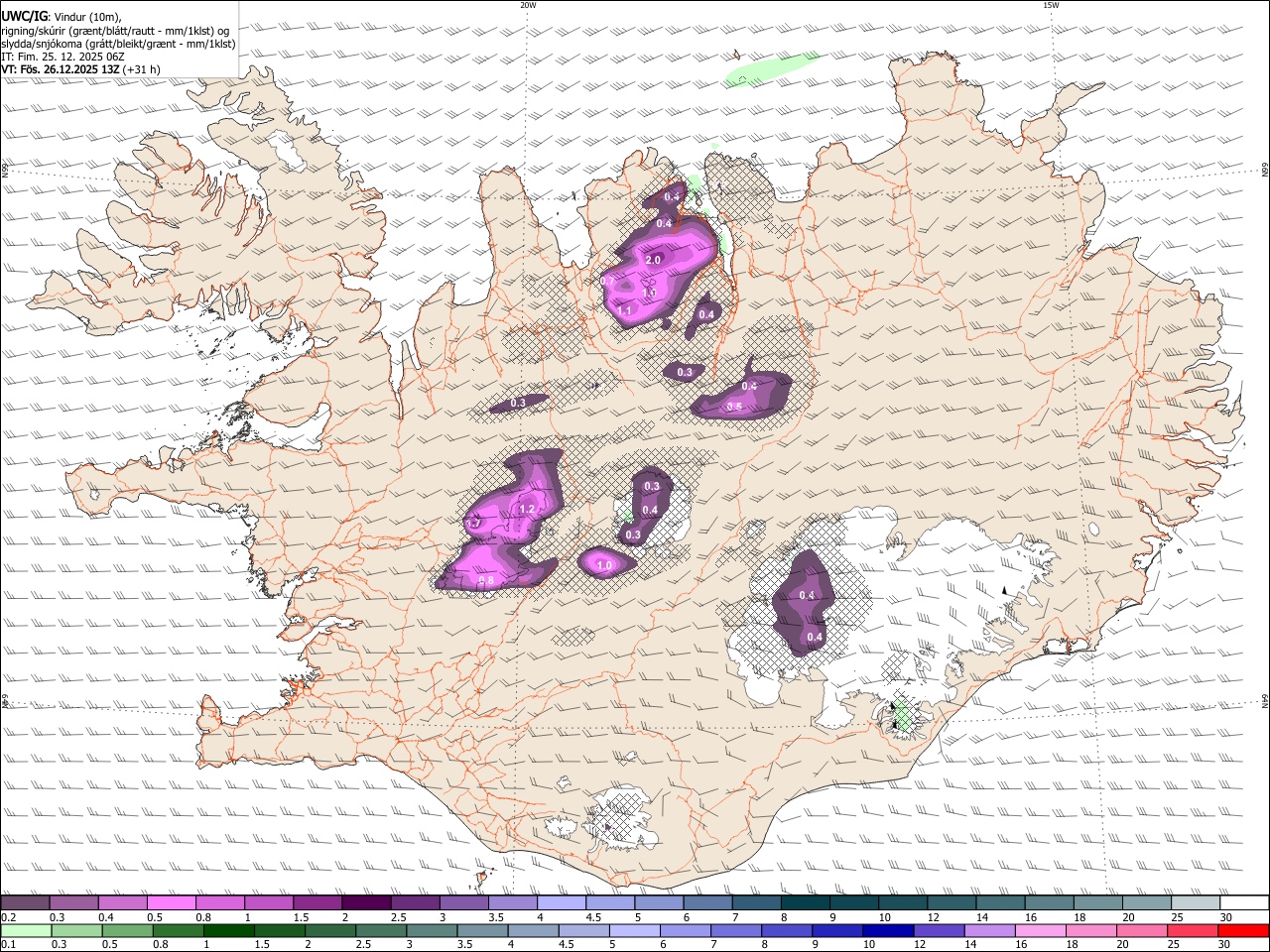The image size is (1270, 952).
Task: Pick the bright red 30 swatch in lower scale
Action: [1243, 930]
